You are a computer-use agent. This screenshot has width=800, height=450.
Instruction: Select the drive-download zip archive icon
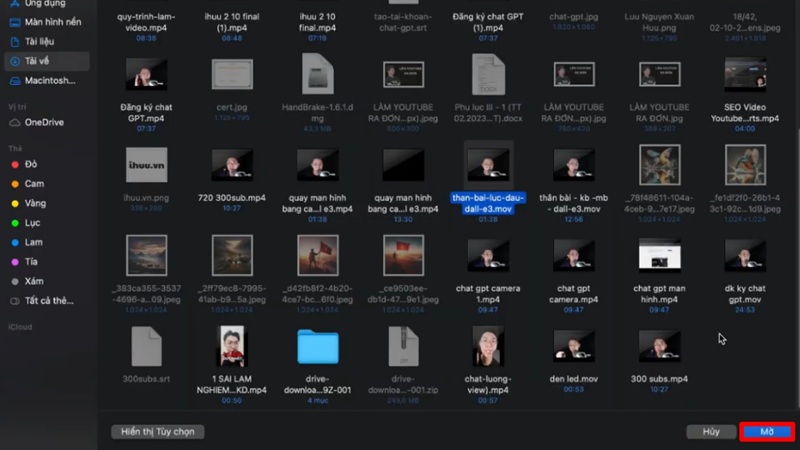[403, 347]
